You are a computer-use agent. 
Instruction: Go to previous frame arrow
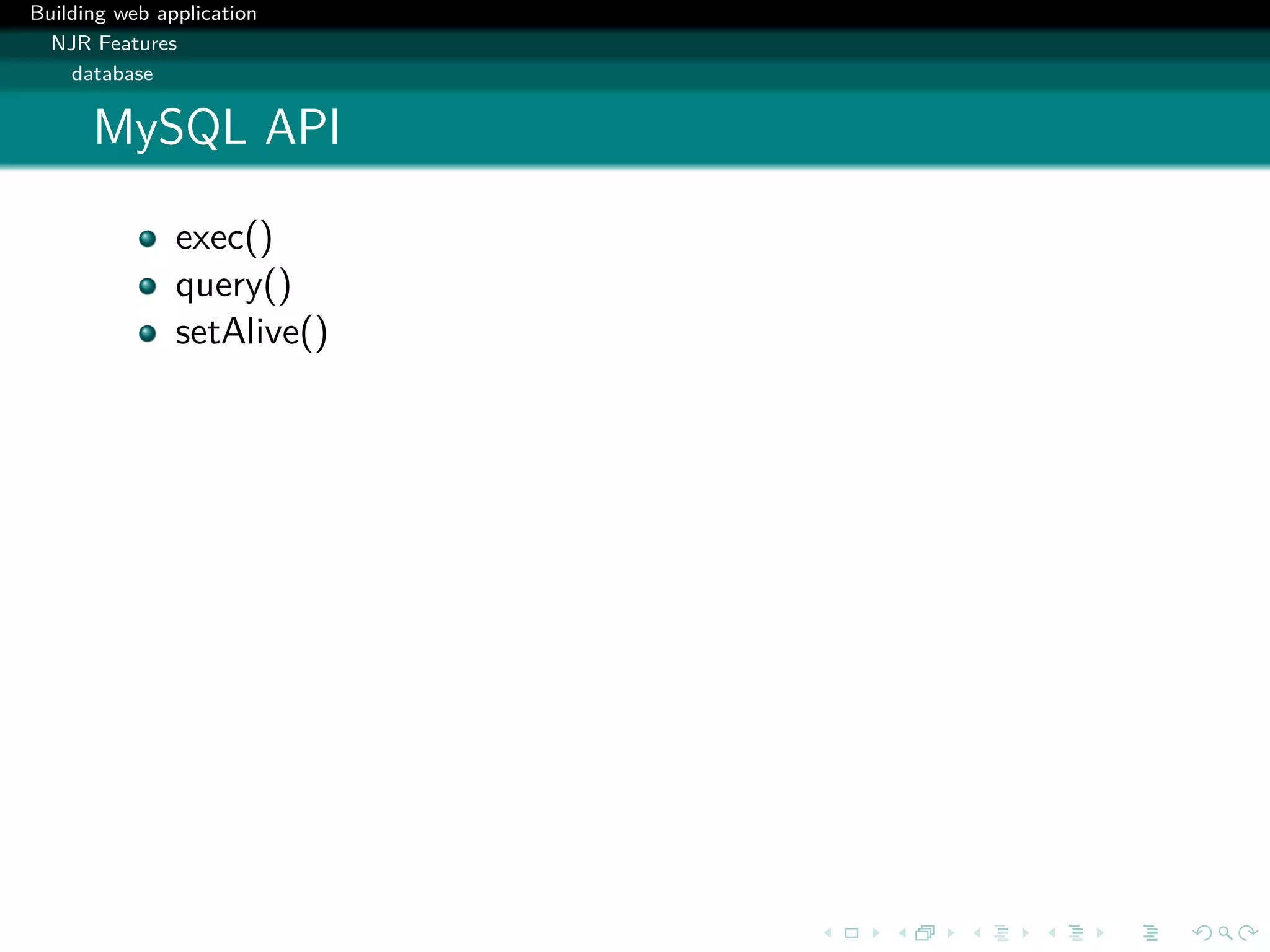click(x=902, y=933)
